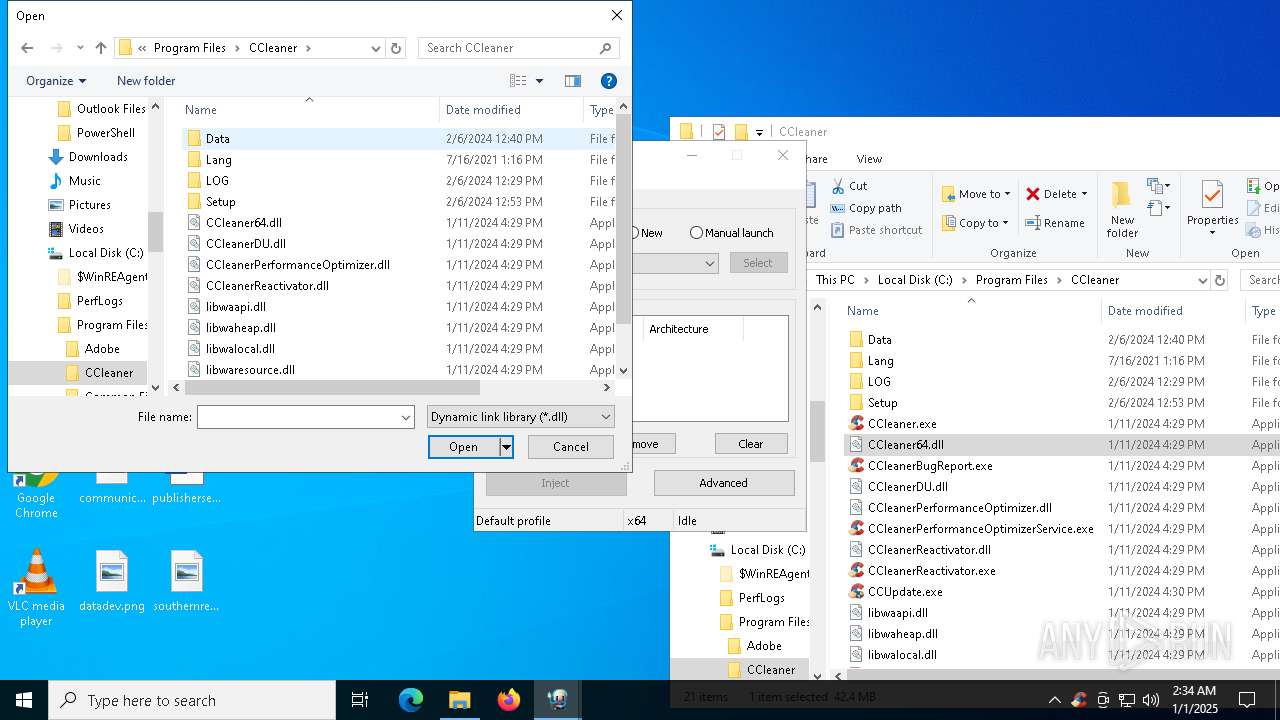Select CCleanerBugReport.exe in Explorer window
1280x720 pixels.
click(930, 466)
